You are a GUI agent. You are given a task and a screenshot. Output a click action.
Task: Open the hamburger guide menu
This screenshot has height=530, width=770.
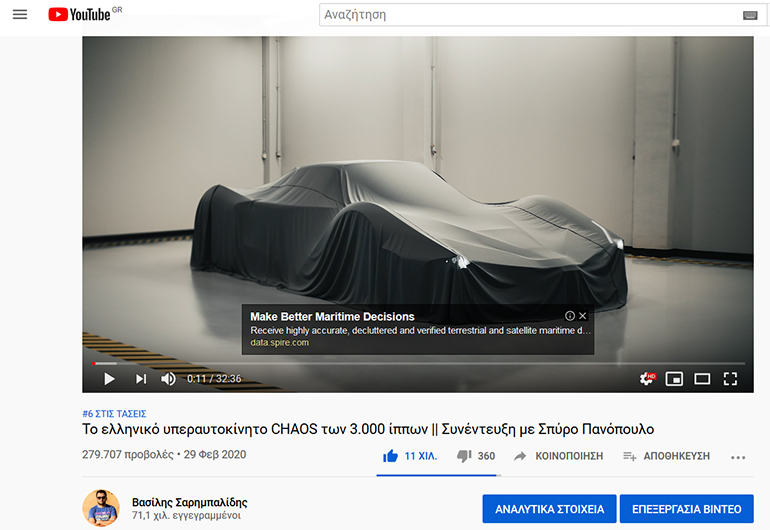20,15
